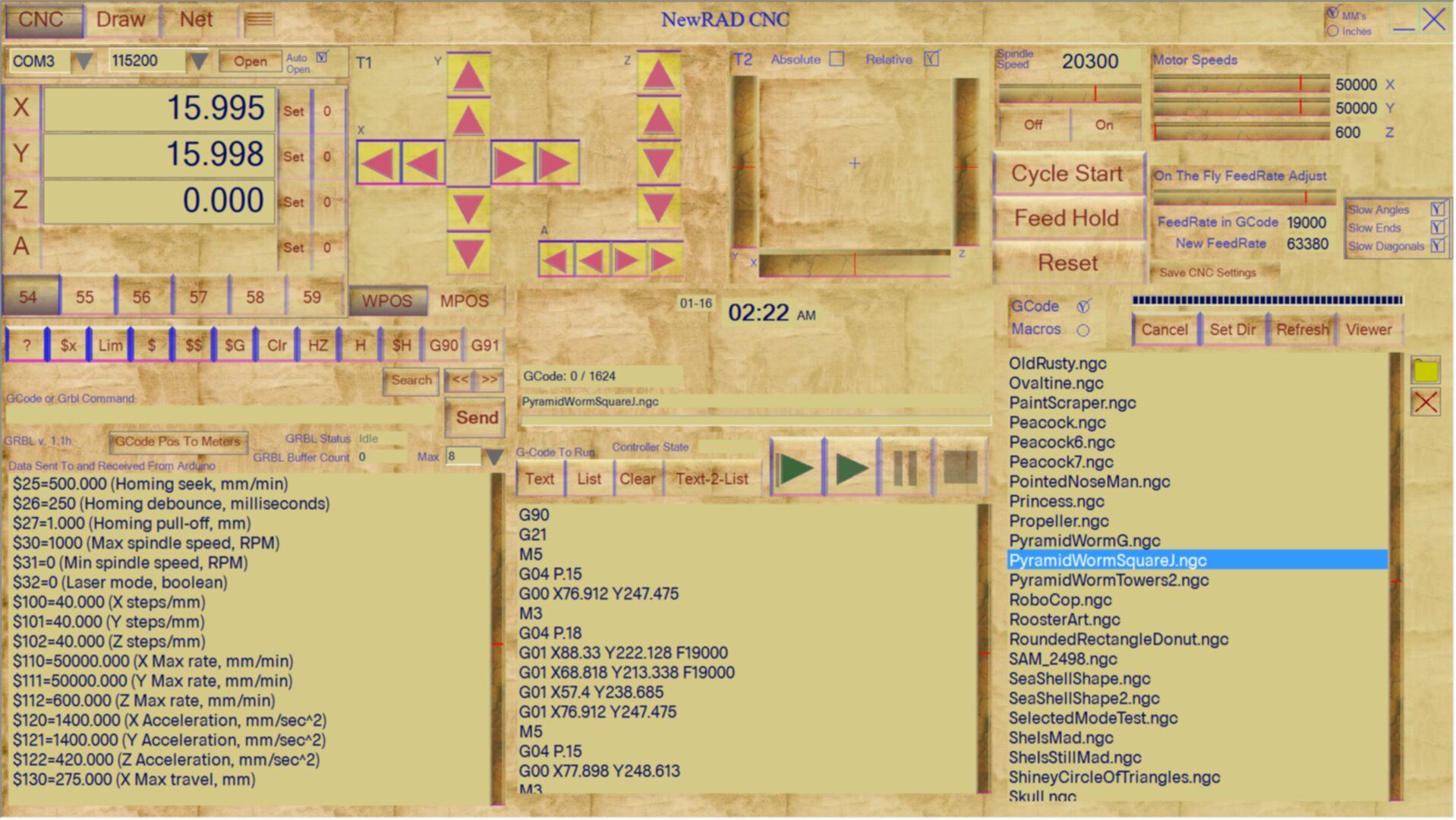
Task: Adjust On The Fly FeedRate slider
Action: [1244, 198]
